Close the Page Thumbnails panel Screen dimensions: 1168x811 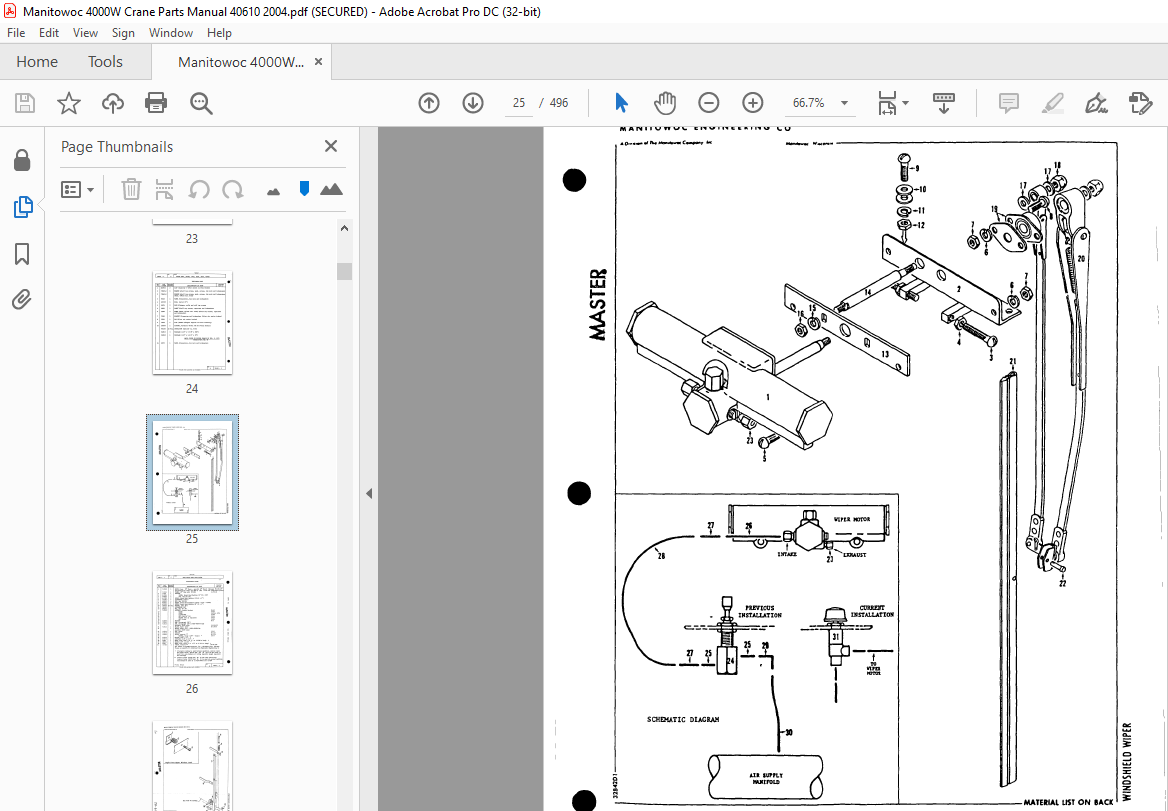331,146
